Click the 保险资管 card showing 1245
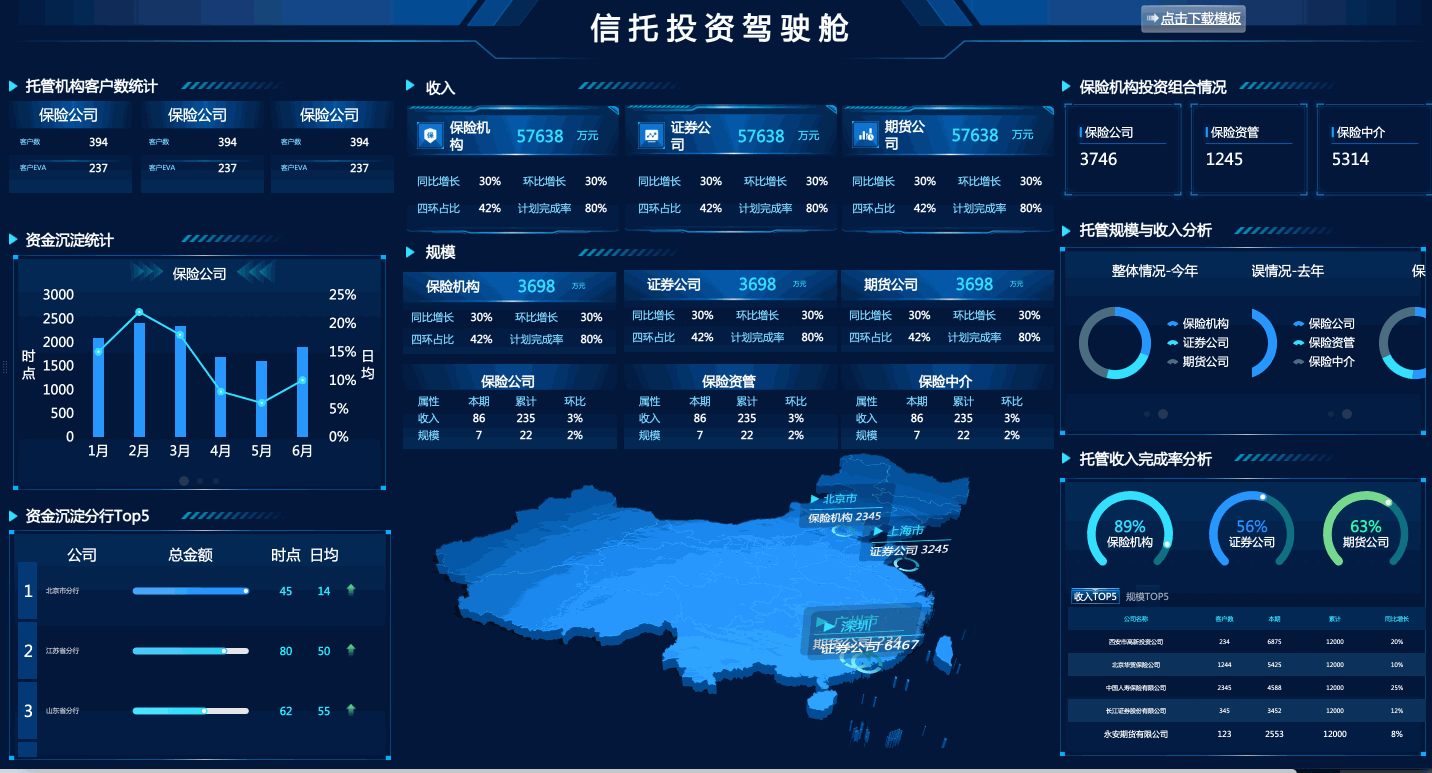The width and height of the screenshot is (1432, 773). [1249, 149]
